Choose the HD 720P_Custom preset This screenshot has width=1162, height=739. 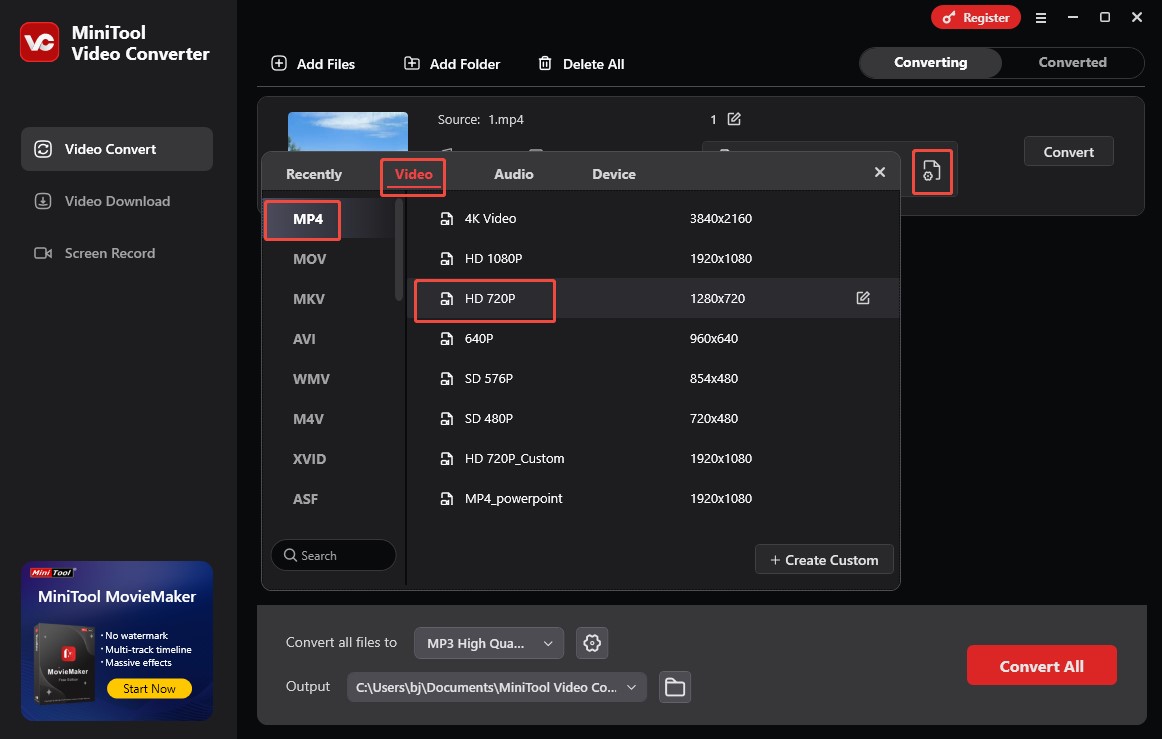pyautogui.click(x=654, y=459)
